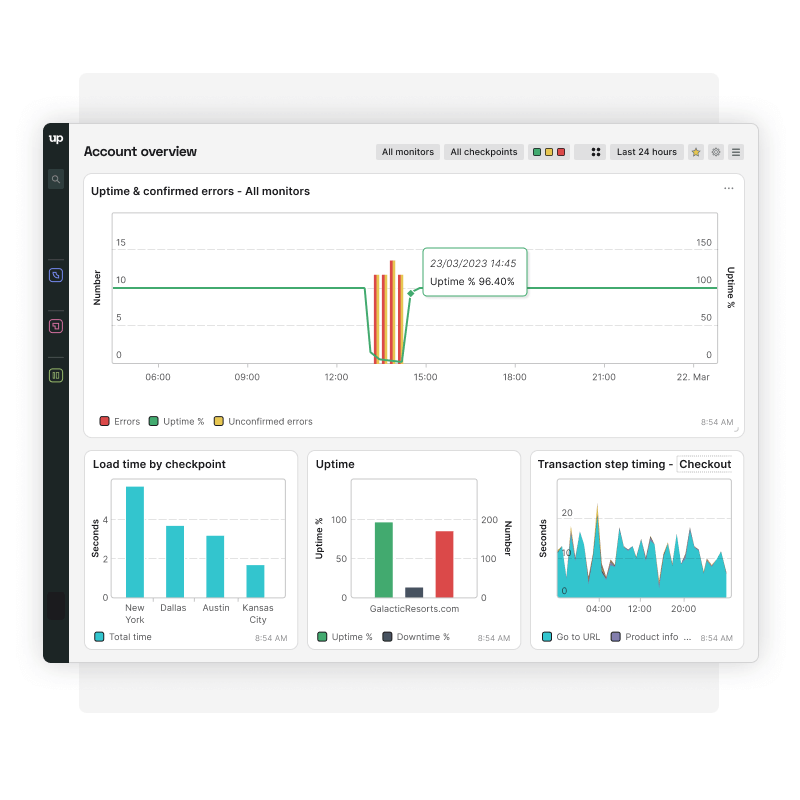Viewport: 800px width, 800px height.
Task: Select the pink sidebar section icon
Action: (x=55, y=326)
